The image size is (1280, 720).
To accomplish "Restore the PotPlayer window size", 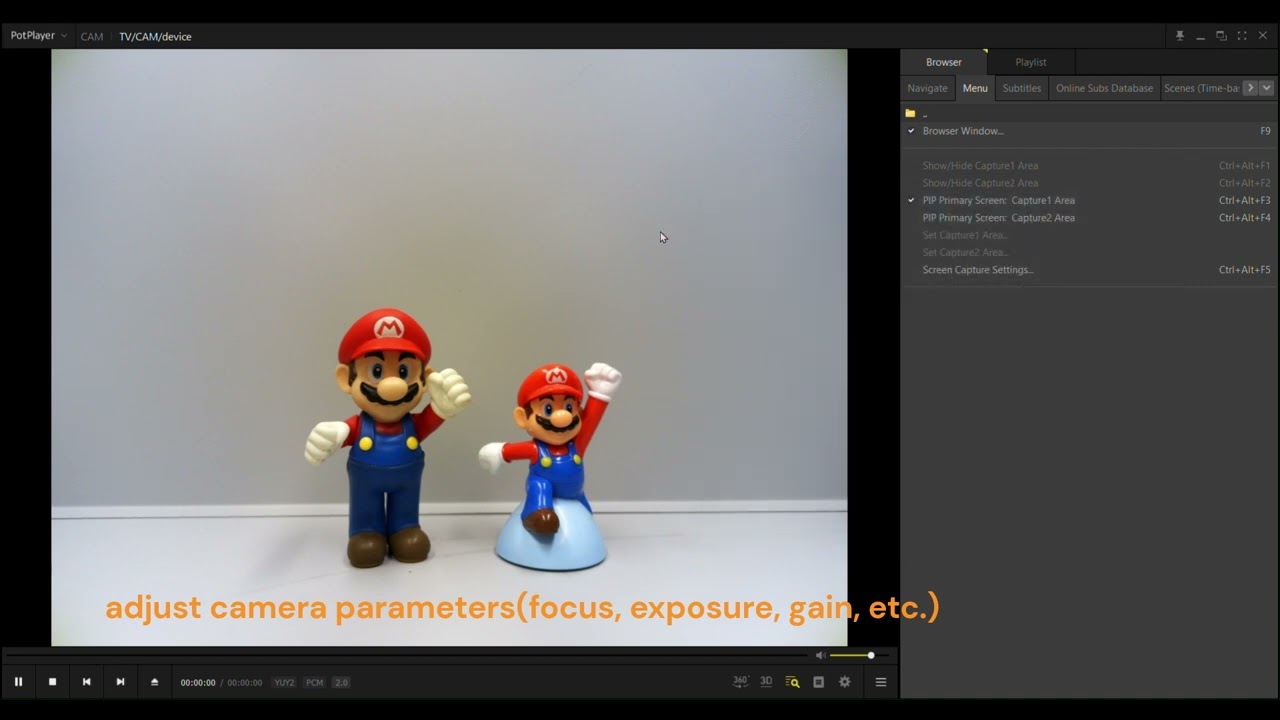I will pyautogui.click(x=1221, y=36).
